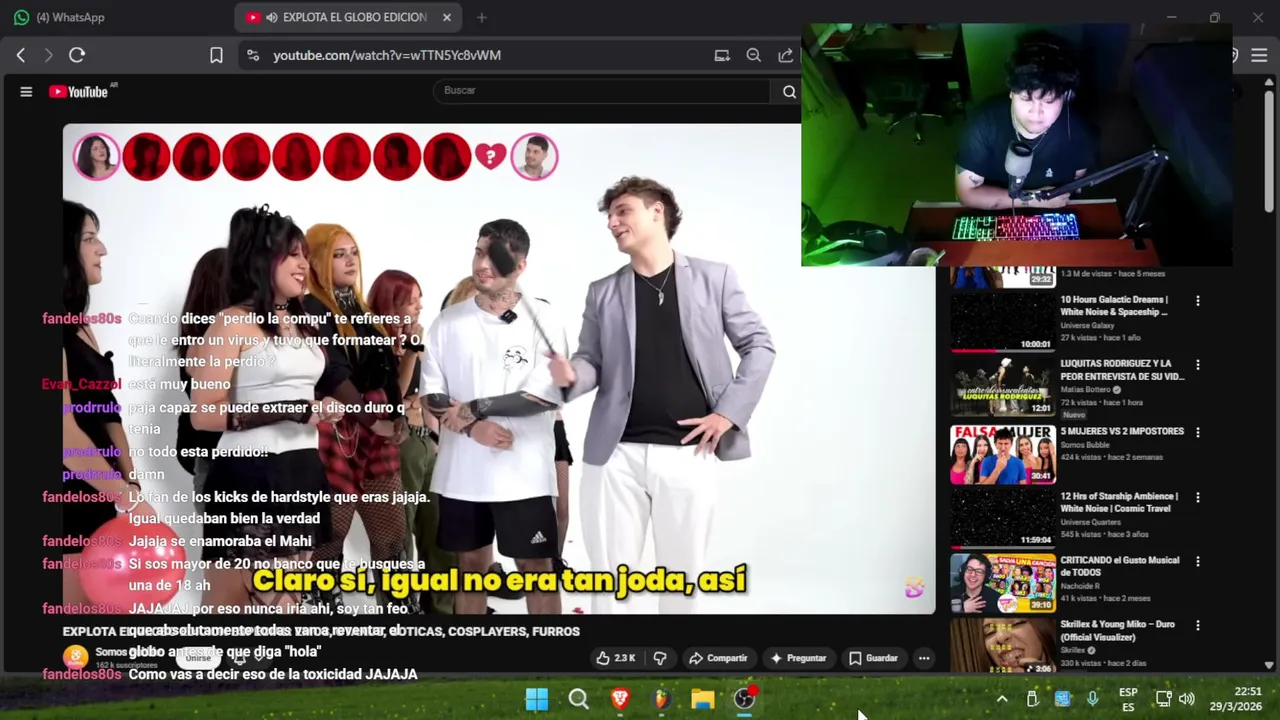The width and height of the screenshot is (1280, 720).
Task: Open the Windows Start menu
Action: pyautogui.click(x=537, y=699)
